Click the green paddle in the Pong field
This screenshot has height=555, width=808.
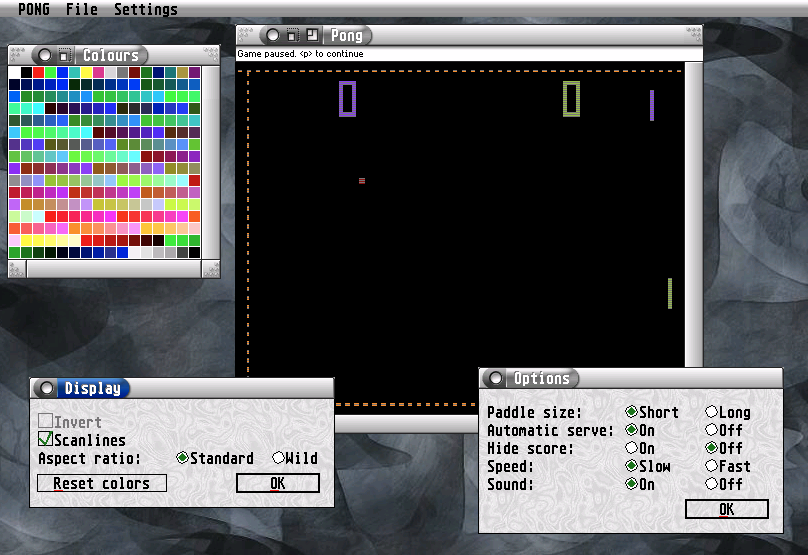(x=670, y=294)
